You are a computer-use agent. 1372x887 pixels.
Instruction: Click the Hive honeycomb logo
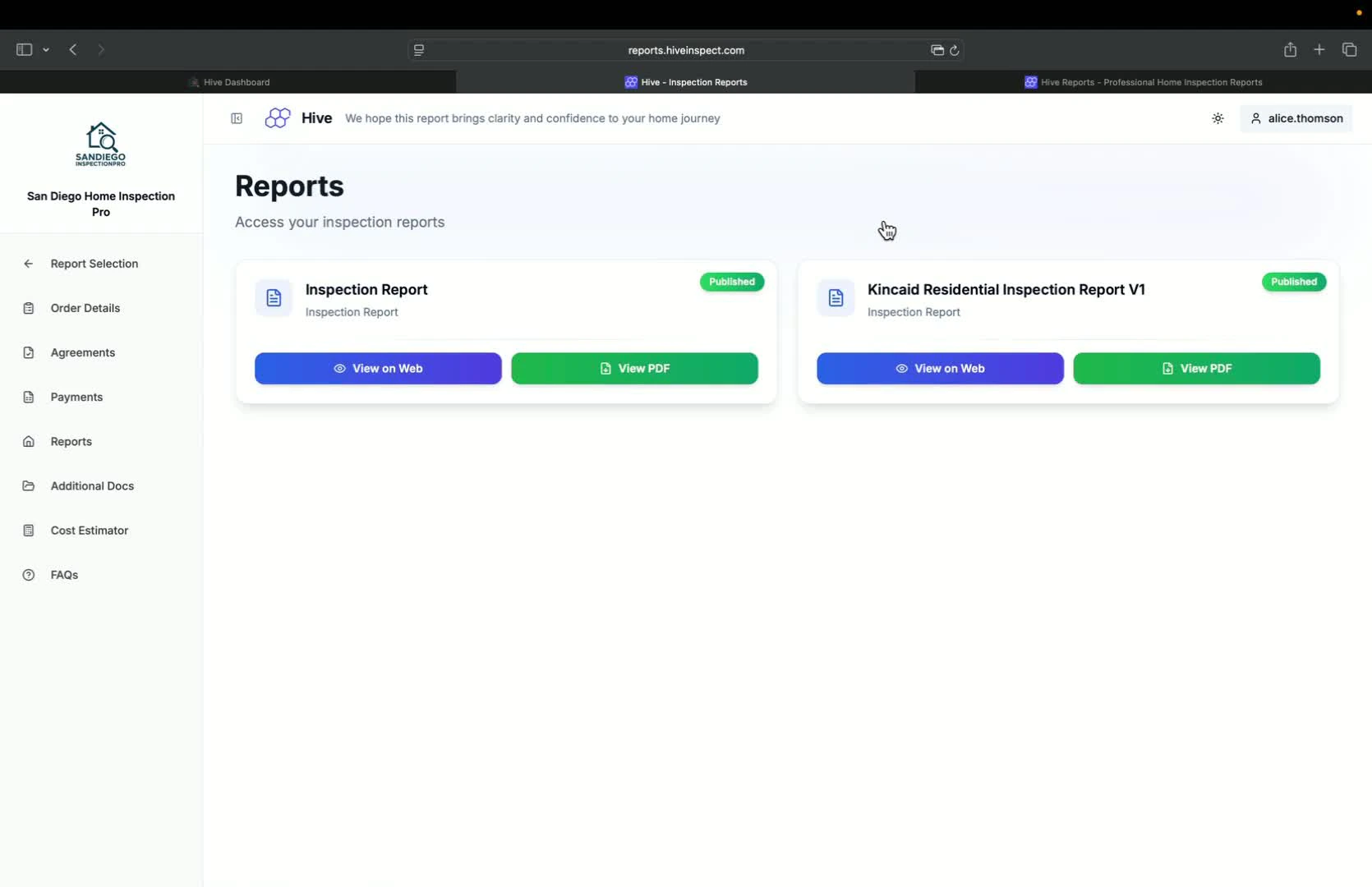click(278, 117)
